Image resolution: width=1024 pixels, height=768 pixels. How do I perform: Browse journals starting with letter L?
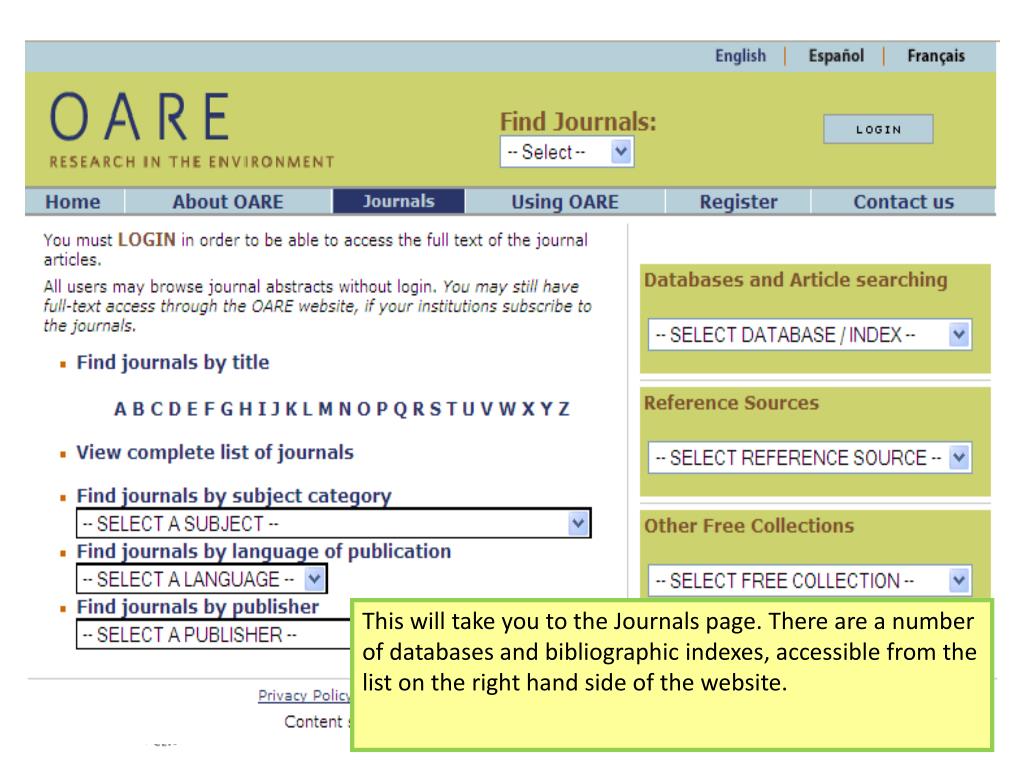tap(307, 409)
